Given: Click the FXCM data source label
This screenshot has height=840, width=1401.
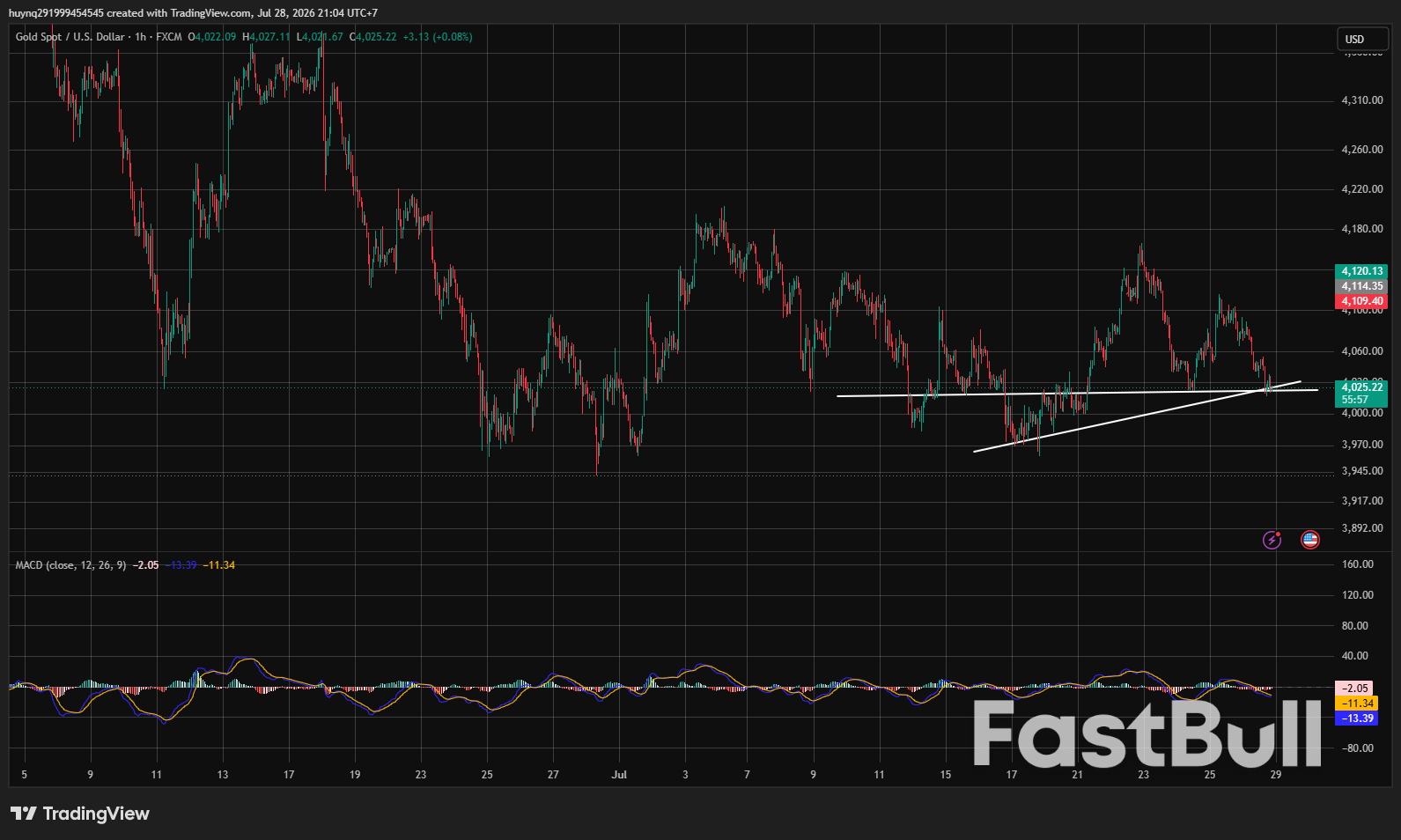Looking at the screenshot, I should tap(169, 37).
